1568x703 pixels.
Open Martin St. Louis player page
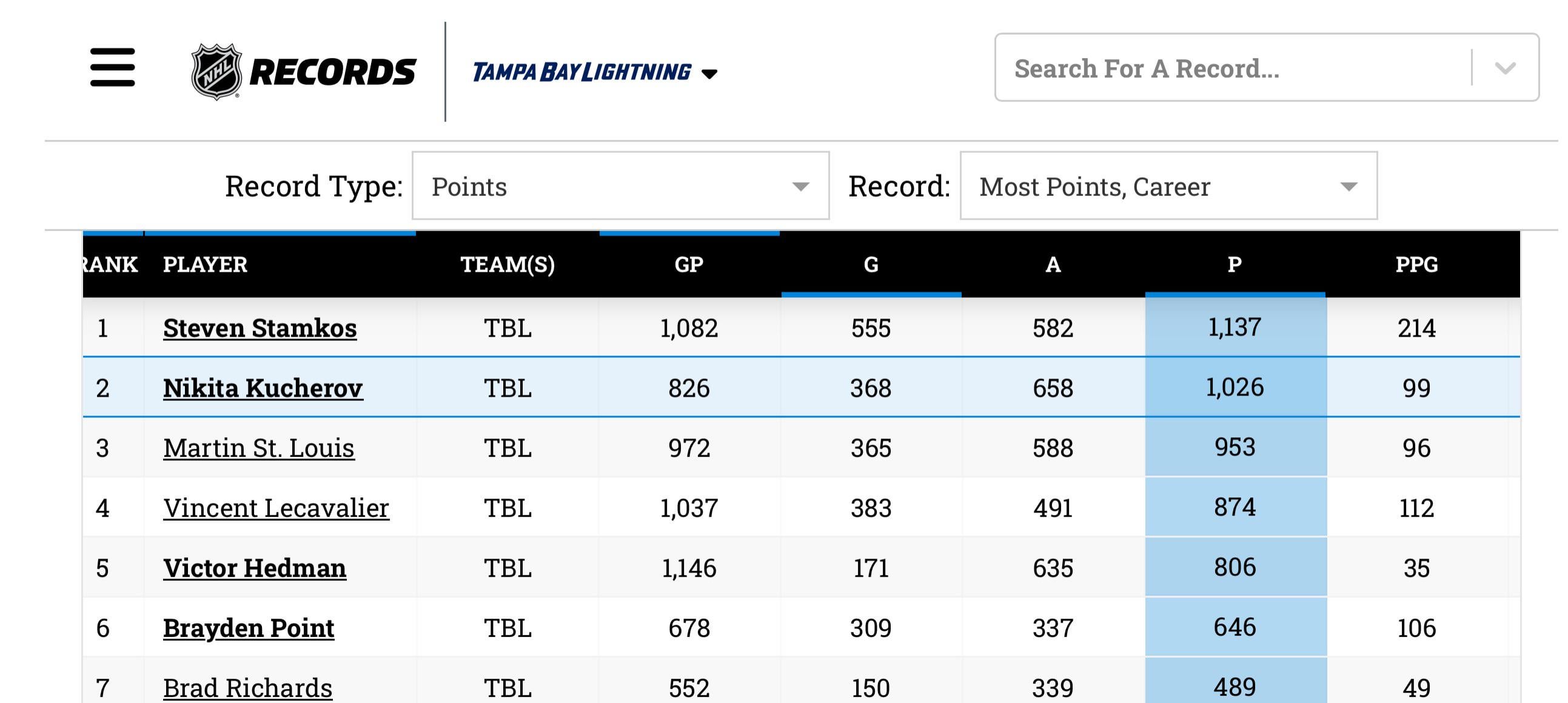click(x=259, y=449)
